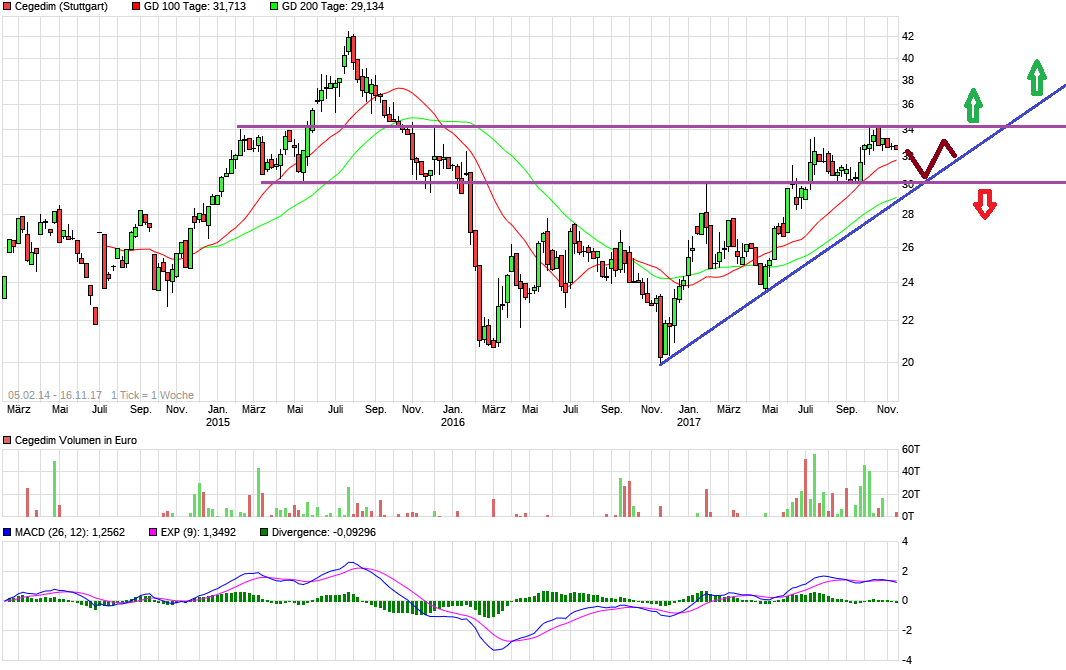Click the green up arrow beside 34 resistance line
Viewport: 1066px width, 670px height.
972,103
